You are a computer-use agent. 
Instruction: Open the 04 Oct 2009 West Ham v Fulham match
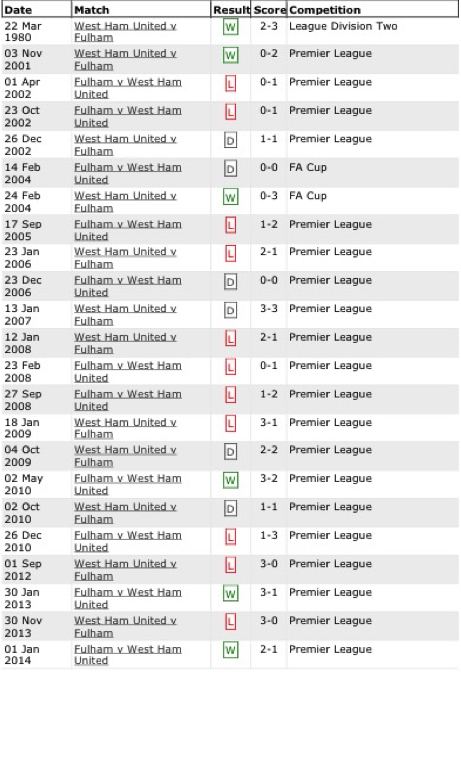pyautogui.click(x=125, y=456)
